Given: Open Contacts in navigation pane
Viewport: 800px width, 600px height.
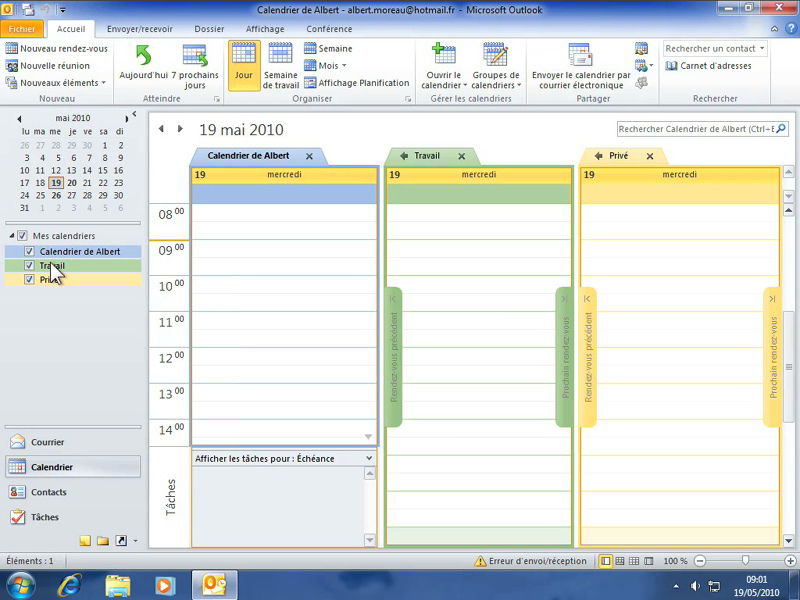Looking at the screenshot, I should click(x=72, y=492).
